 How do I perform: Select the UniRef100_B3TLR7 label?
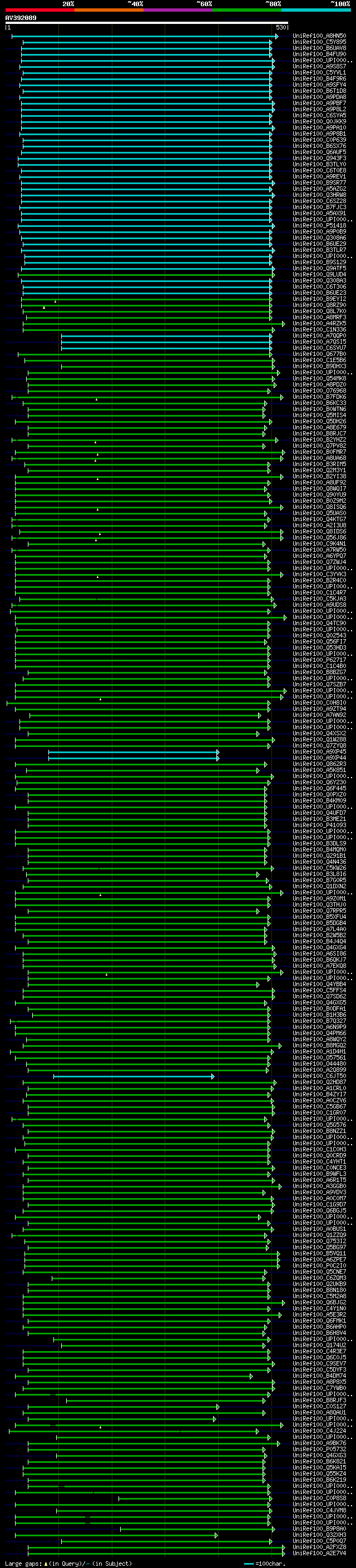click(319, 250)
